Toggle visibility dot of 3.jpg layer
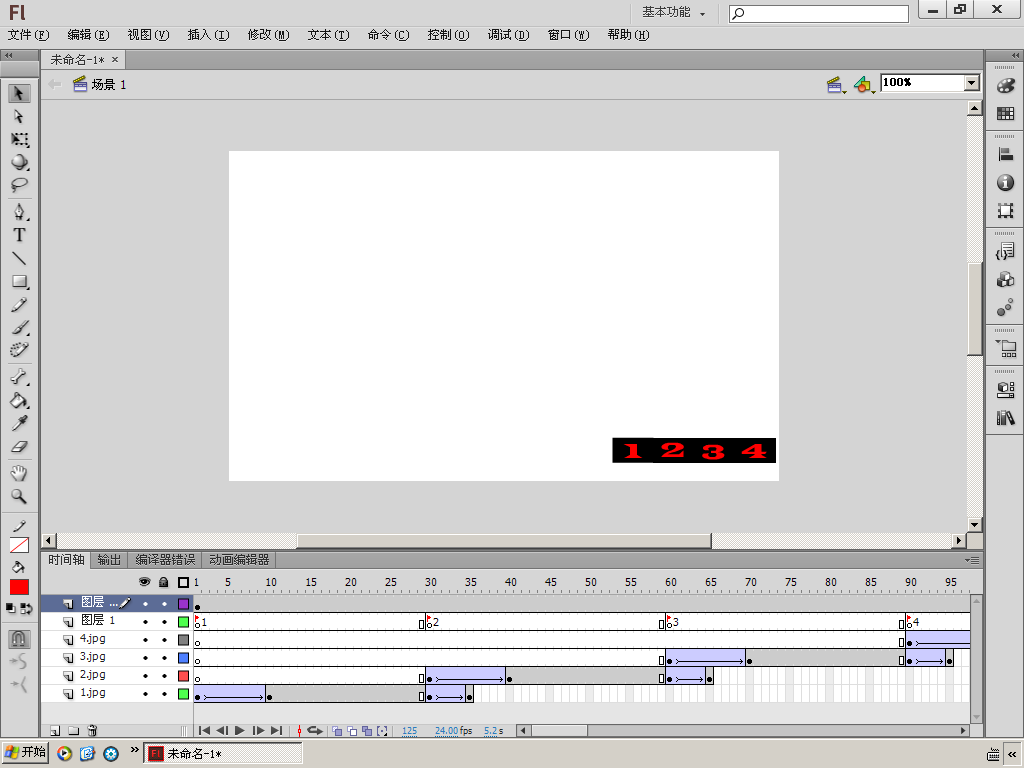The image size is (1024, 768). point(145,658)
